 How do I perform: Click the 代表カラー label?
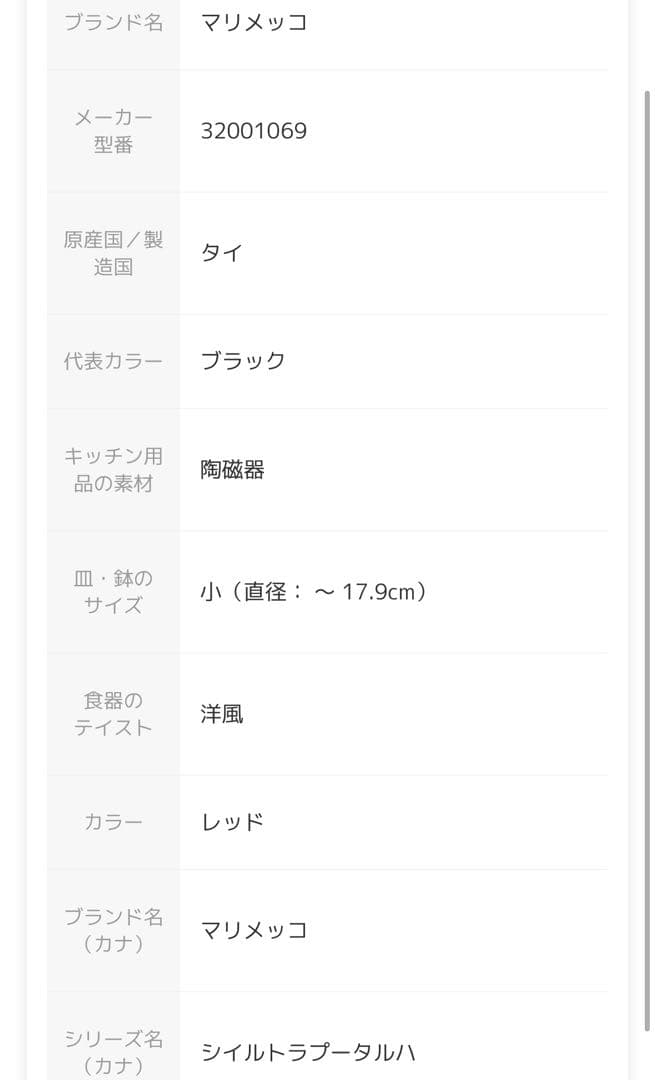click(x=113, y=361)
